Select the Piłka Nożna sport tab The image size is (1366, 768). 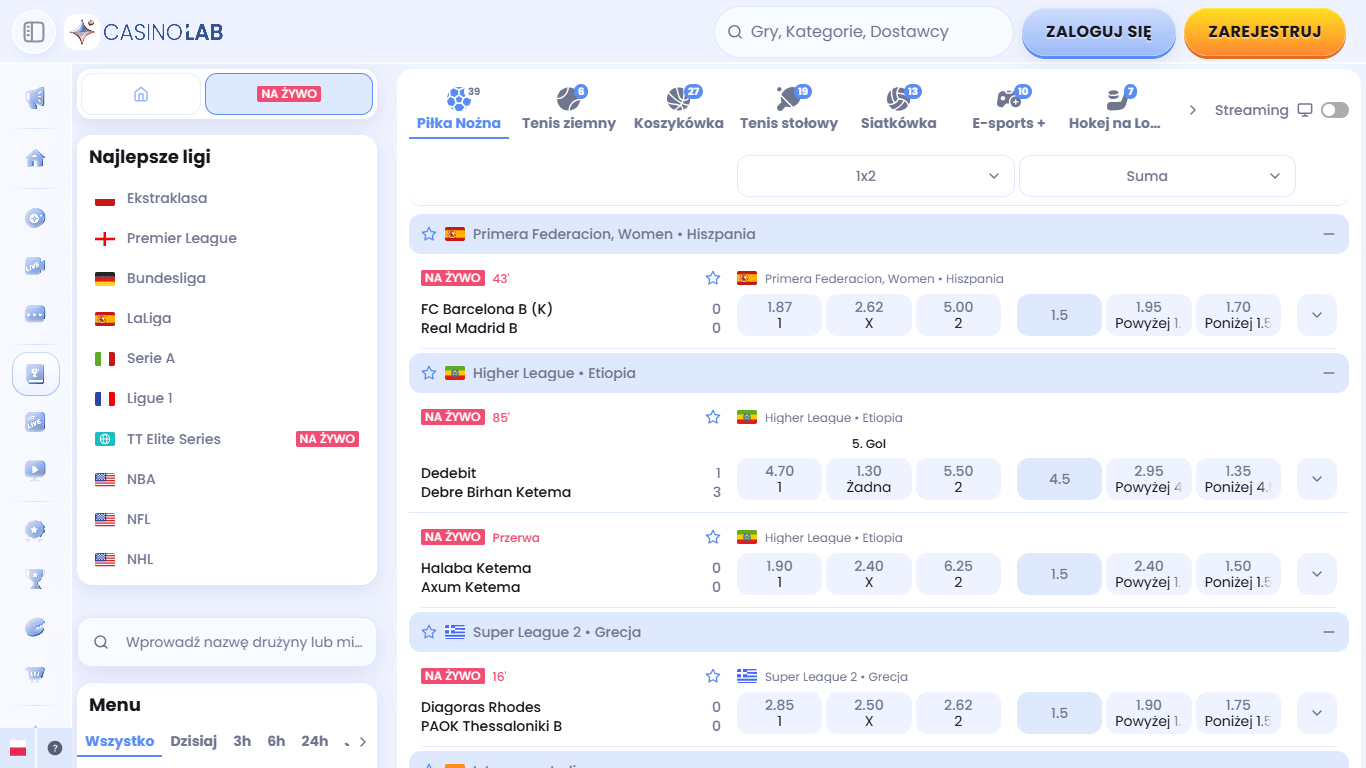click(x=459, y=110)
